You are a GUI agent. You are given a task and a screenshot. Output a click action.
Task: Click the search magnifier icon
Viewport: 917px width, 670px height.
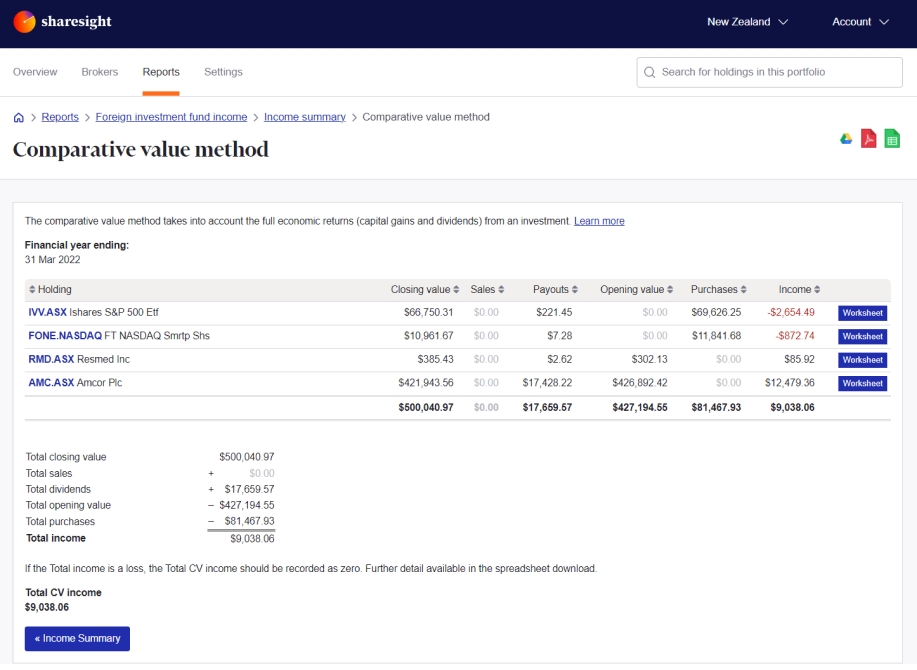[x=649, y=72]
